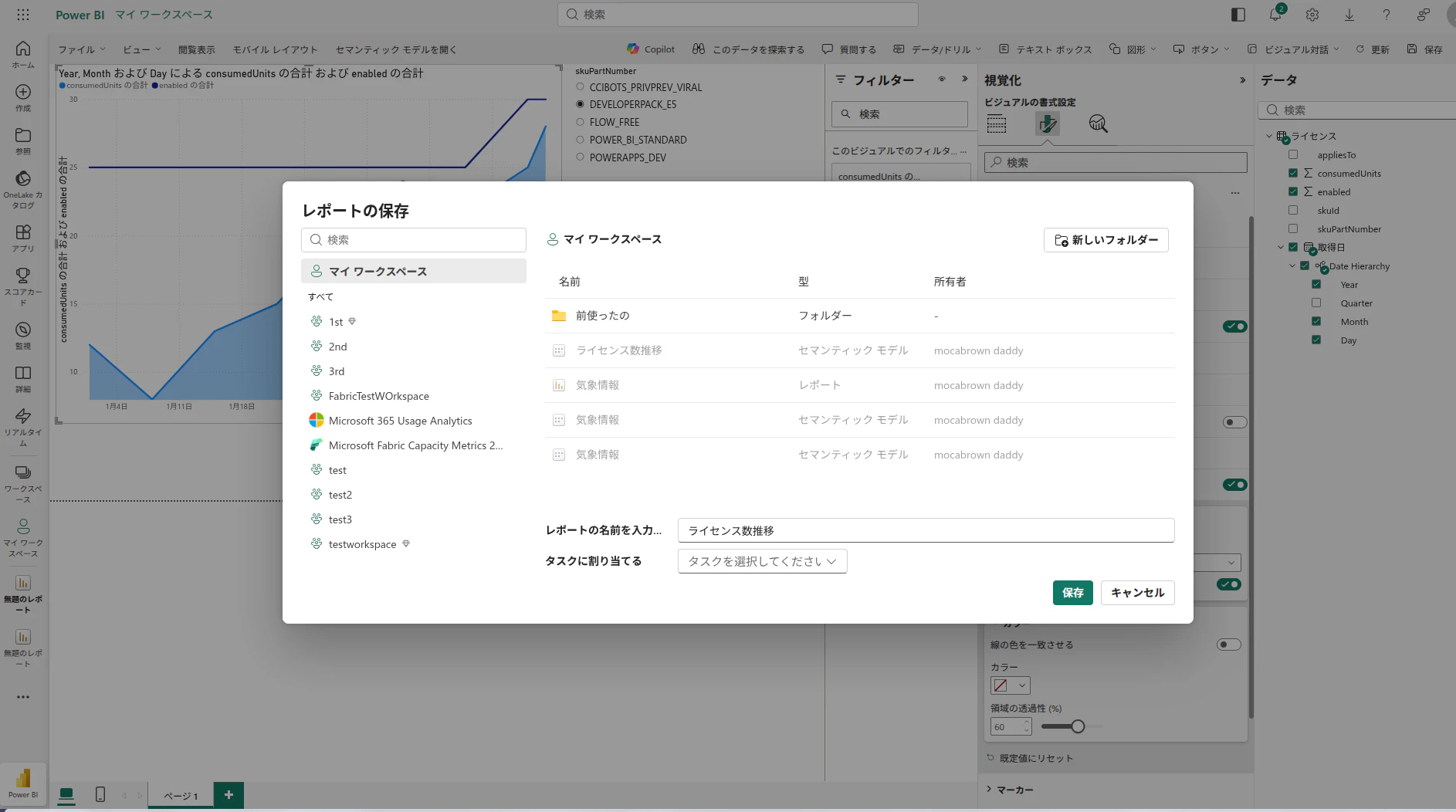Open the app launcher waffle icon
Screen dimensions: 1456x812
point(23,15)
